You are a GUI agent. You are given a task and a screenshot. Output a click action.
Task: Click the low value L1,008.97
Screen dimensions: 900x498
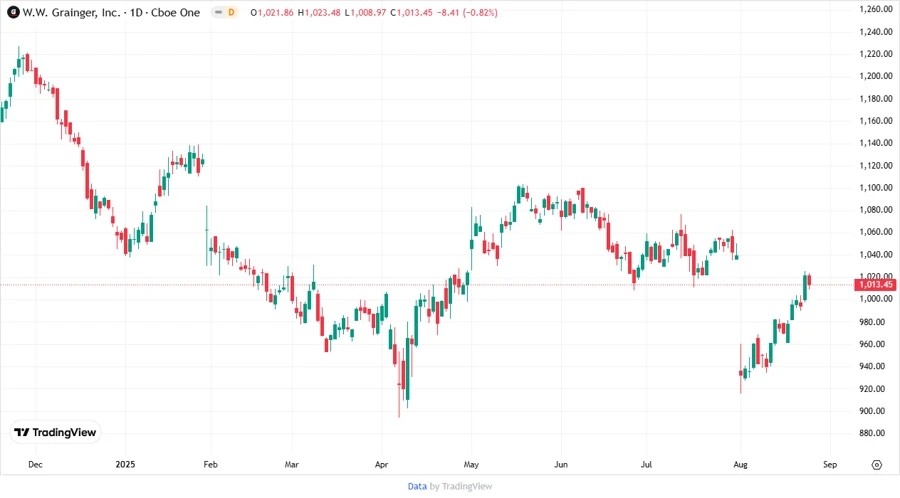coord(365,12)
